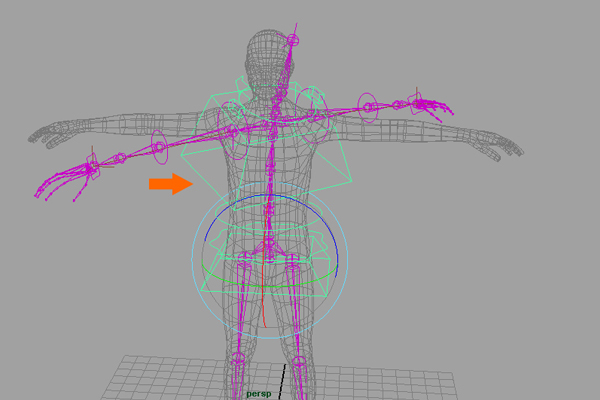Screen dimensions: 600x400
Task: Select magenta elbow circle on raised arm
Action: 367,108
